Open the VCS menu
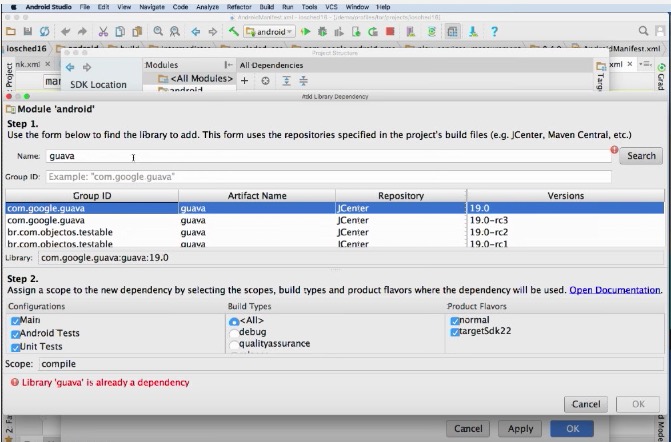This screenshot has height=442, width=671. click(x=331, y=7)
